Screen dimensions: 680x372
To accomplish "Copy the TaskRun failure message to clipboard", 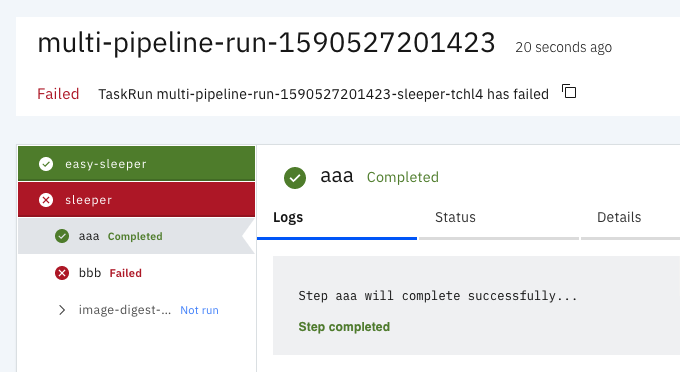I will (569, 91).
